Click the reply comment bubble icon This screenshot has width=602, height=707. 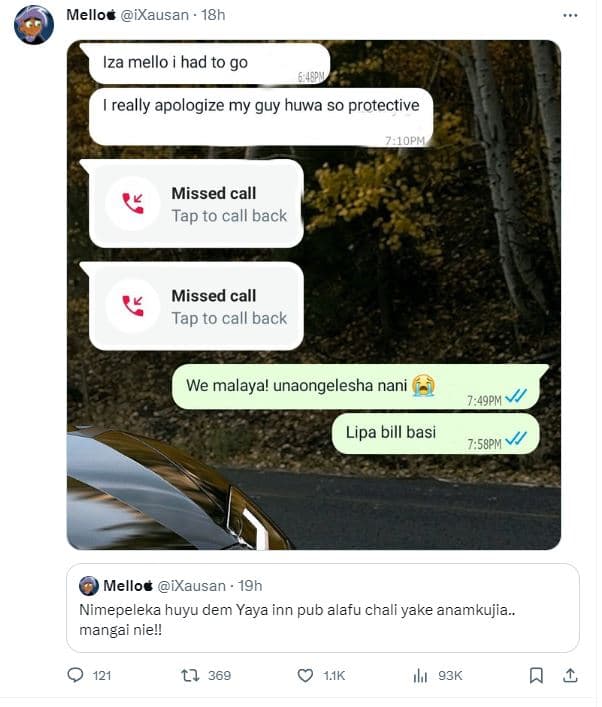click(x=75, y=675)
